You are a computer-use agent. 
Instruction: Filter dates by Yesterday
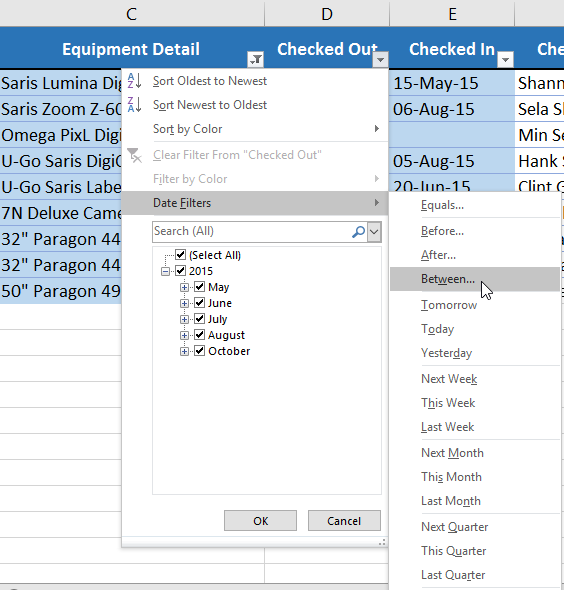click(x=475, y=353)
